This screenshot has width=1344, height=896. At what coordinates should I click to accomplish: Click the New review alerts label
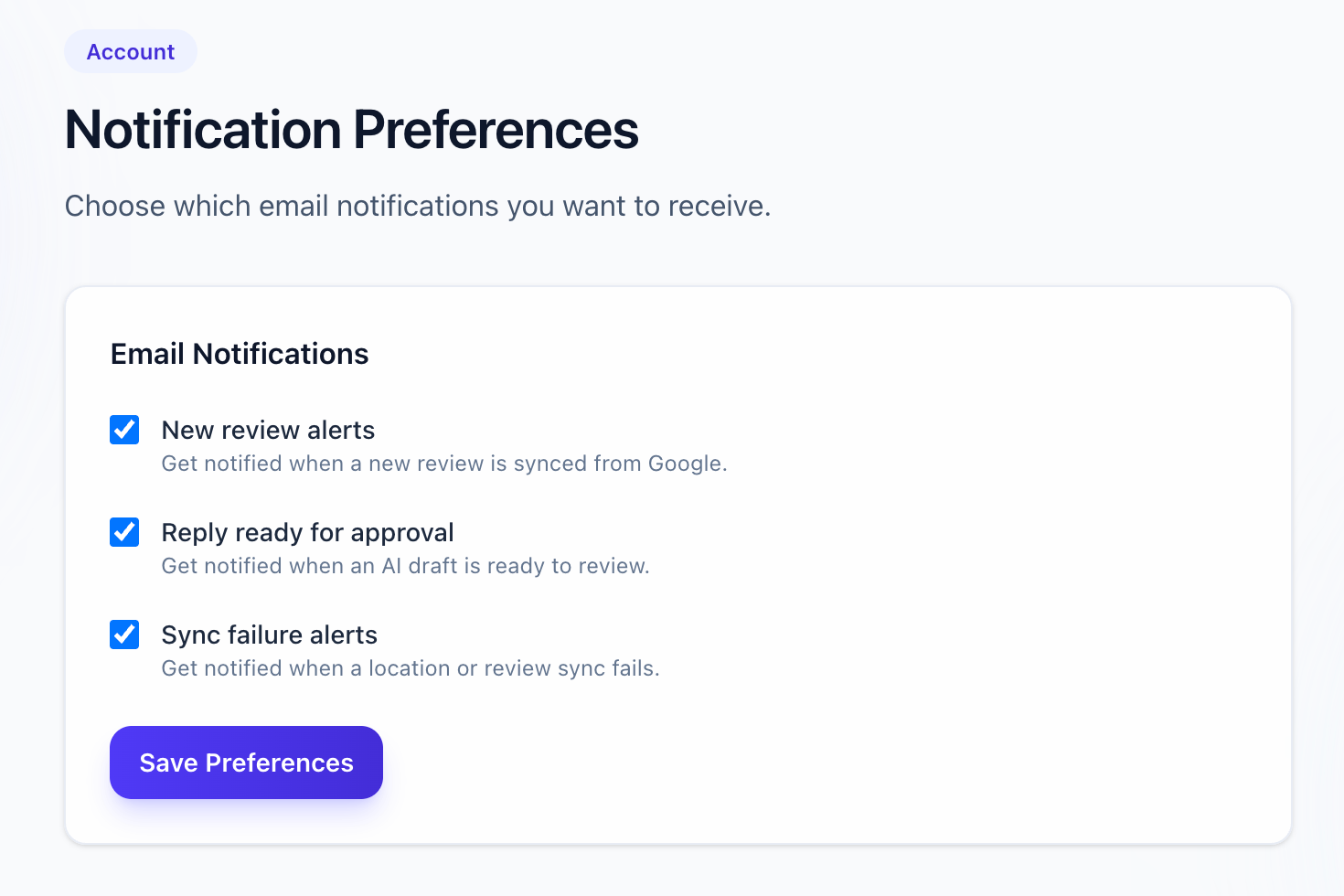click(x=268, y=430)
